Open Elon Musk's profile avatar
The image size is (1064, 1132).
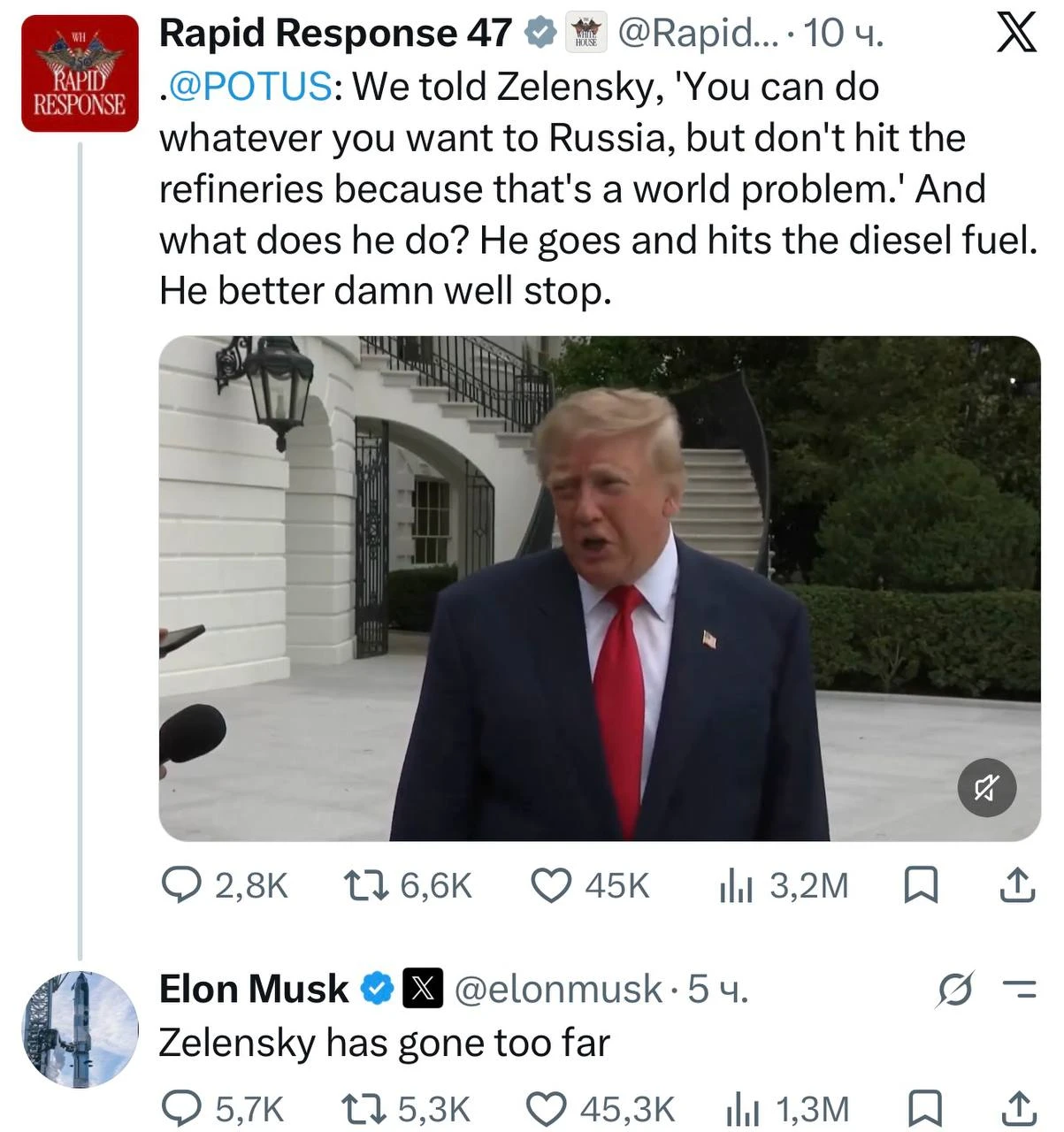coord(80,1029)
